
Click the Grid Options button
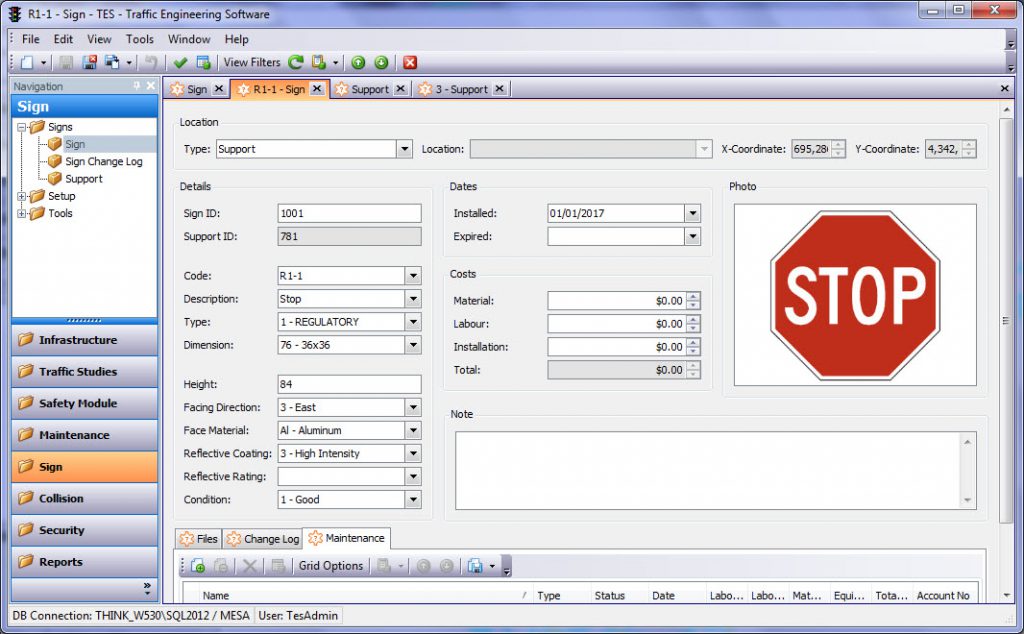(x=330, y=565)
